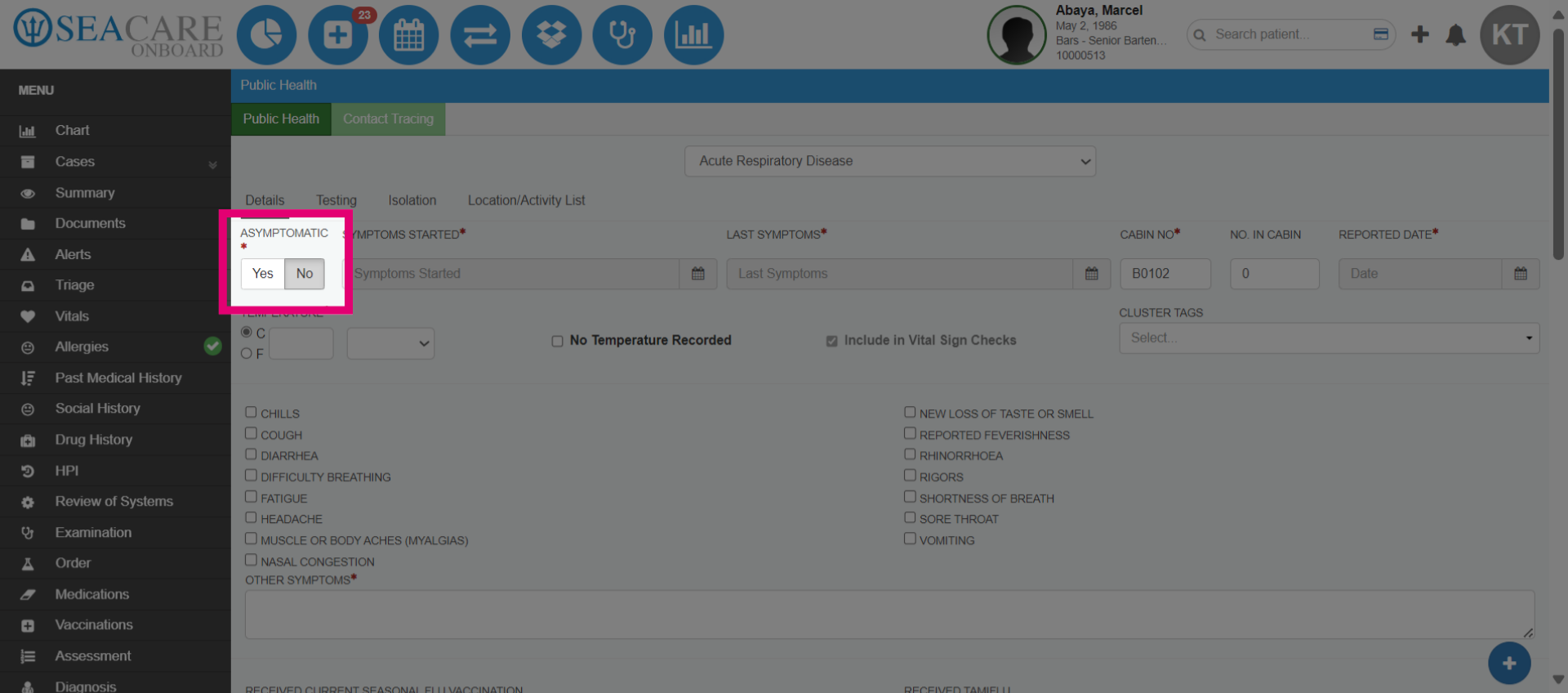1568x693 pixels.
Task: Click the Review of Systems gear icon
Action: click(x=28, y=503)
